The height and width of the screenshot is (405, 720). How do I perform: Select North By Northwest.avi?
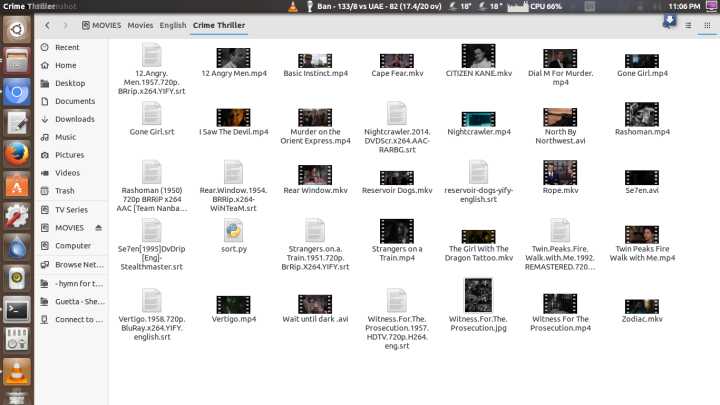click(560, 127)
